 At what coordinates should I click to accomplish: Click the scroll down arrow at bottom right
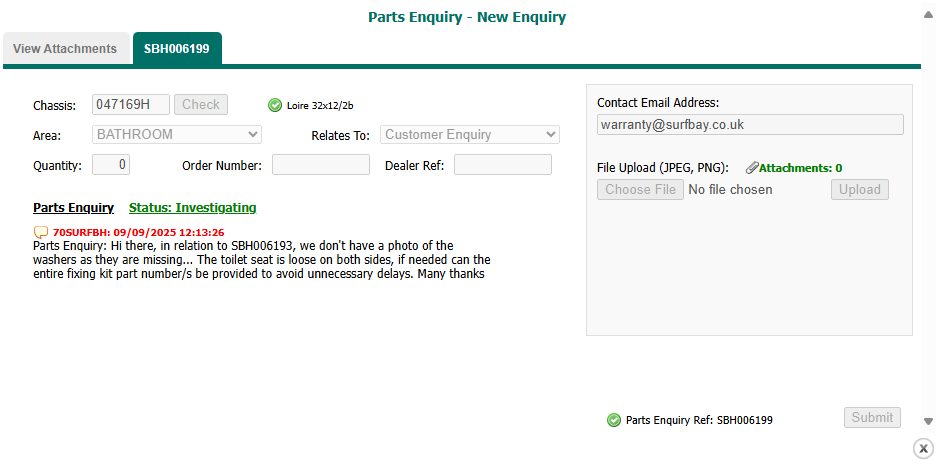pos(928,421)
